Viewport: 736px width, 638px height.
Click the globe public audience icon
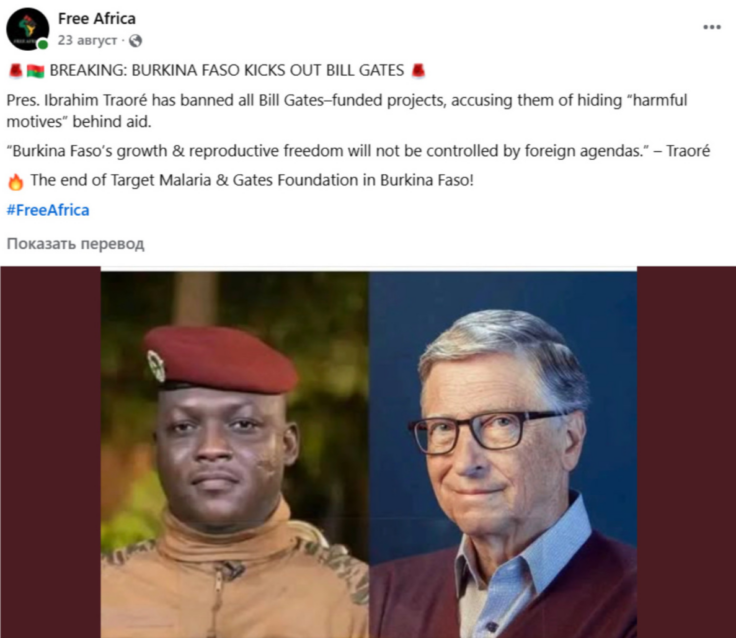[135, 41]
